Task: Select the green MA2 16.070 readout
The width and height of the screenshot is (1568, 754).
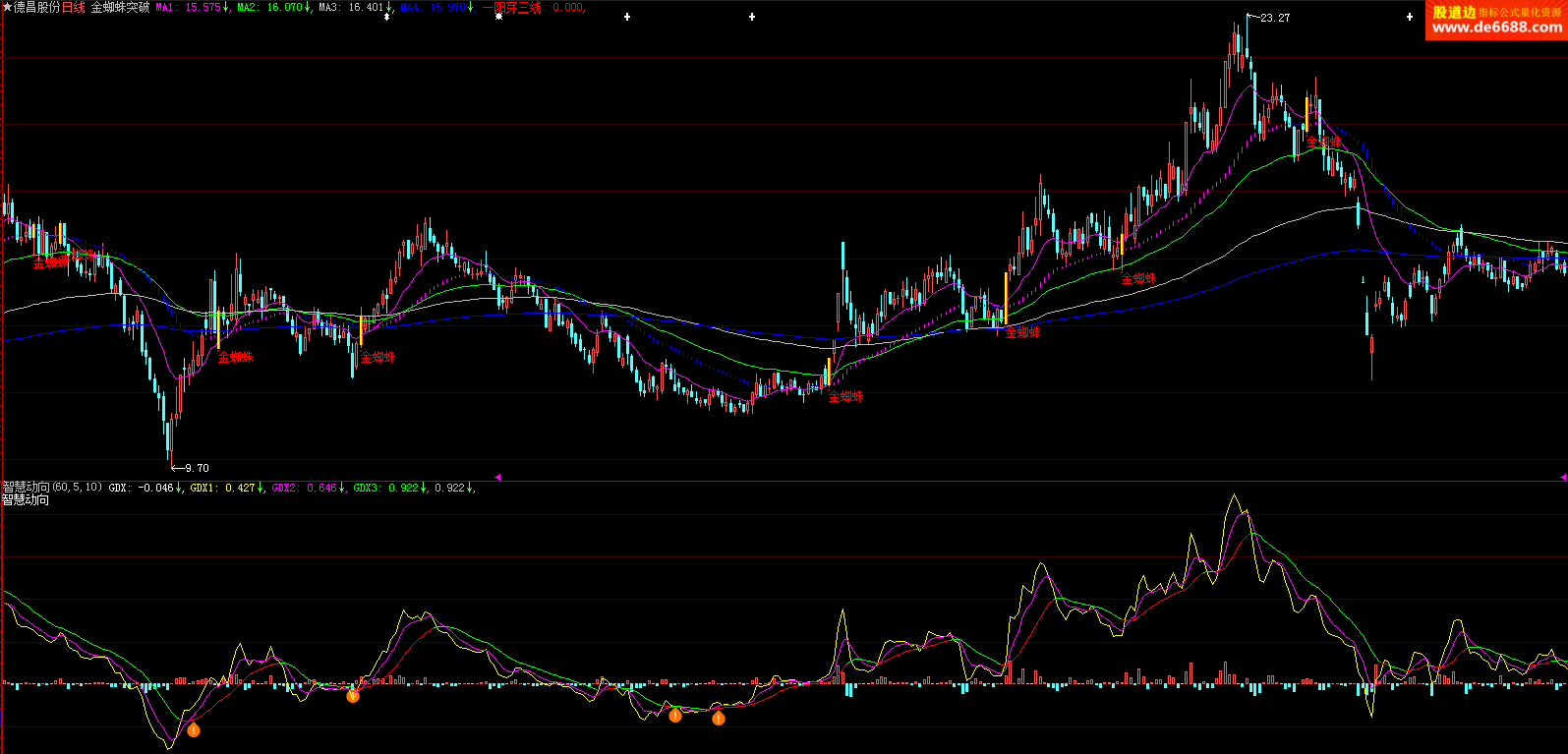Action: click(x=273, y=7)
